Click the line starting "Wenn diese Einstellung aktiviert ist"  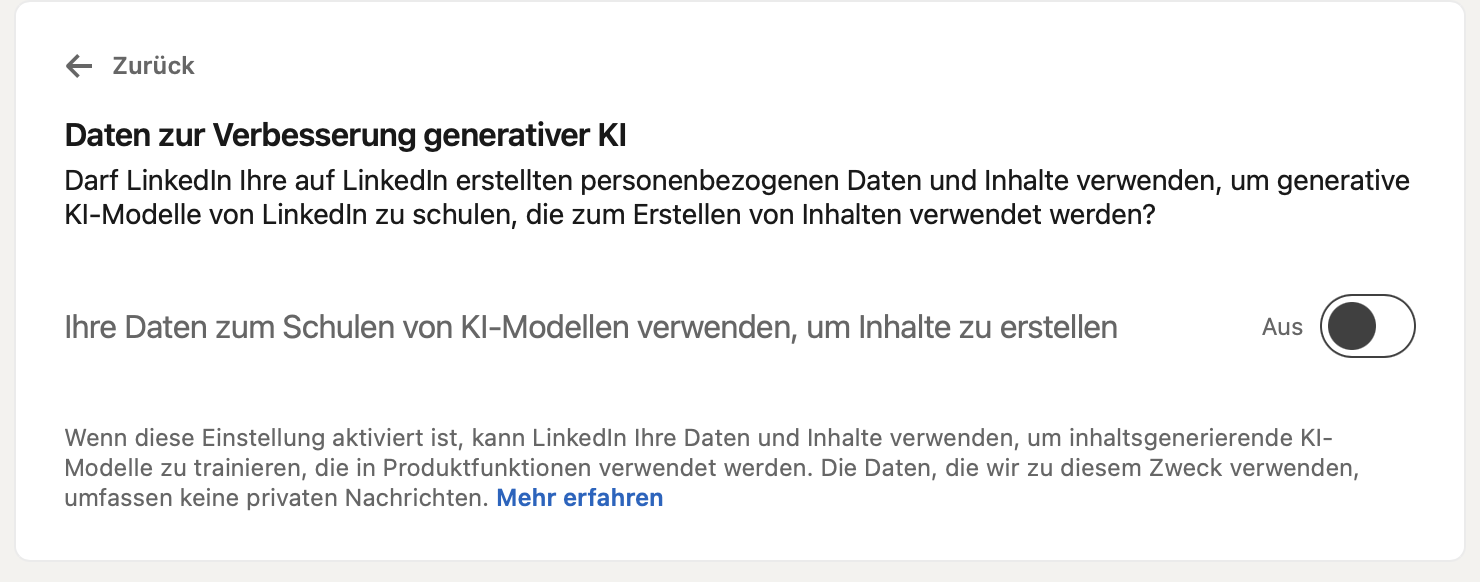[x=698, y=438]
